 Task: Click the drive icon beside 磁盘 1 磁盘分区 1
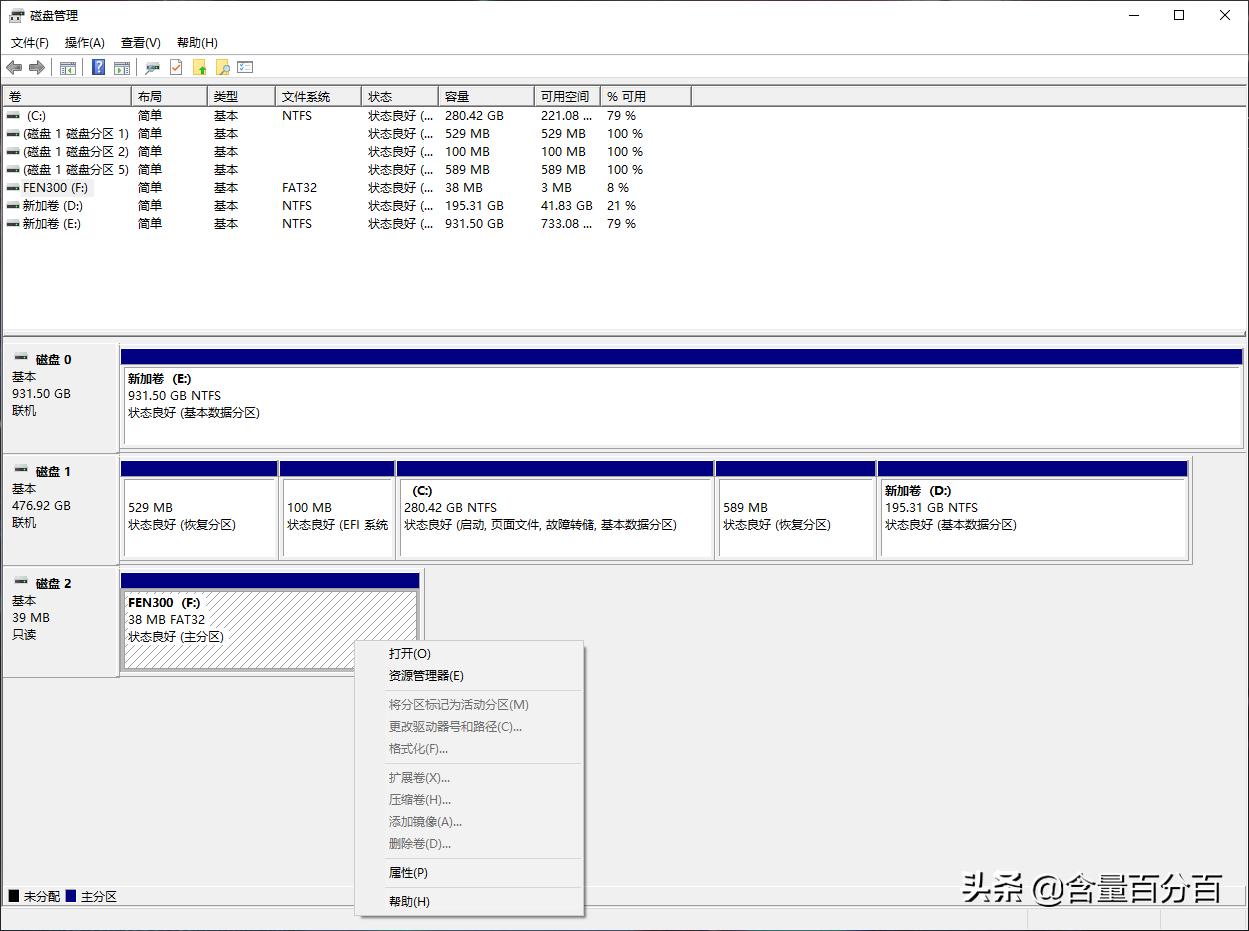tap(13, 134)
